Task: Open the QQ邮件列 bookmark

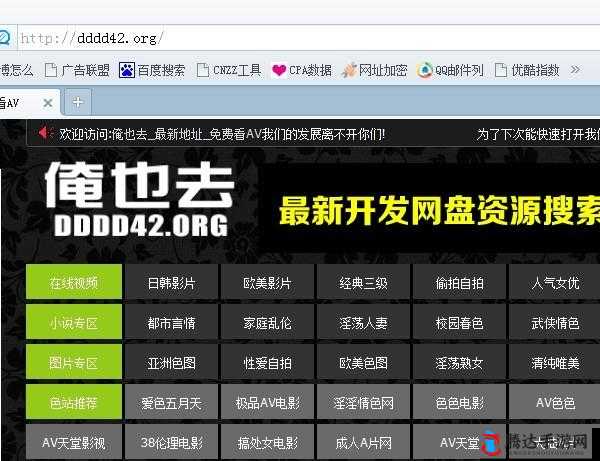Action: (450, 70)
